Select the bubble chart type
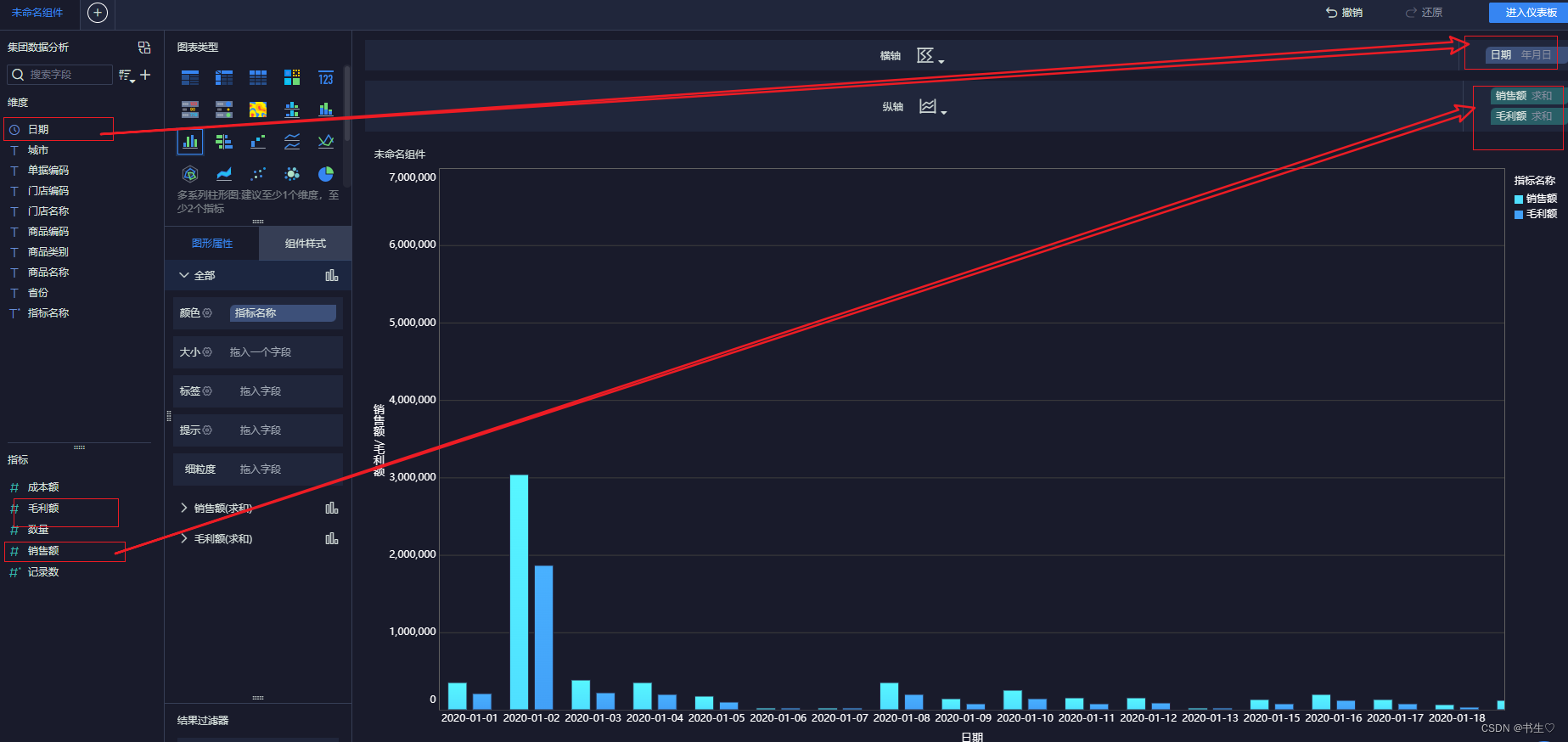 pyautogui.click(x=292, y=174)
